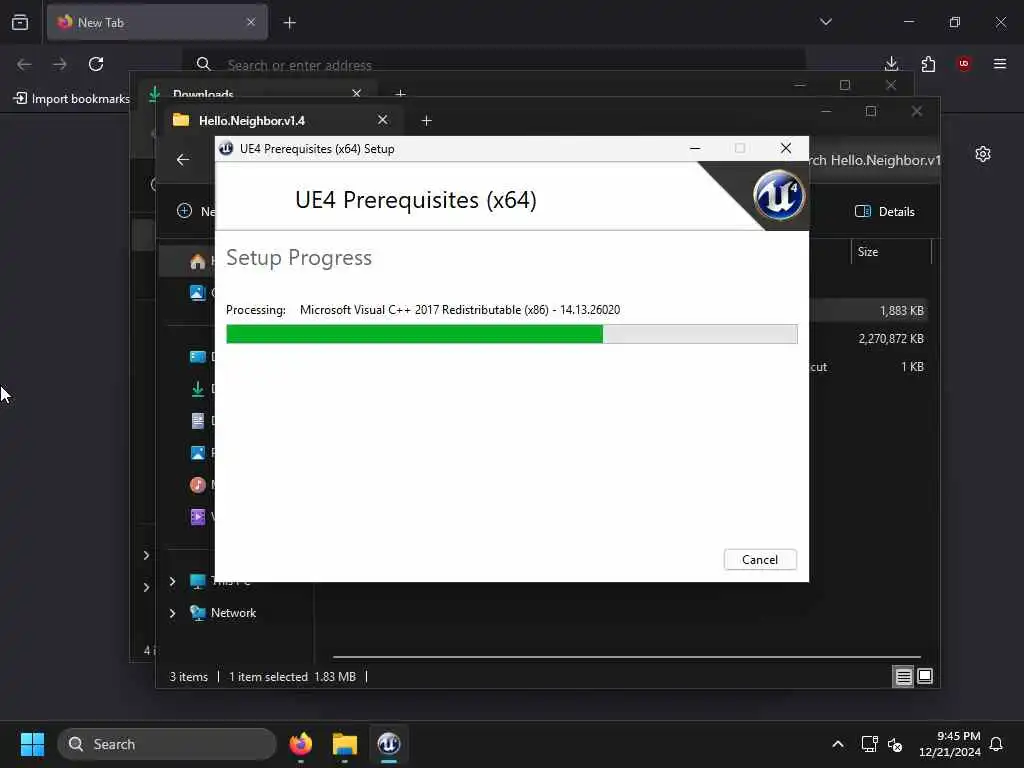This screenshot has width=1024, height=768.
Task: Show hidden system tray icons
Action: 837,744
